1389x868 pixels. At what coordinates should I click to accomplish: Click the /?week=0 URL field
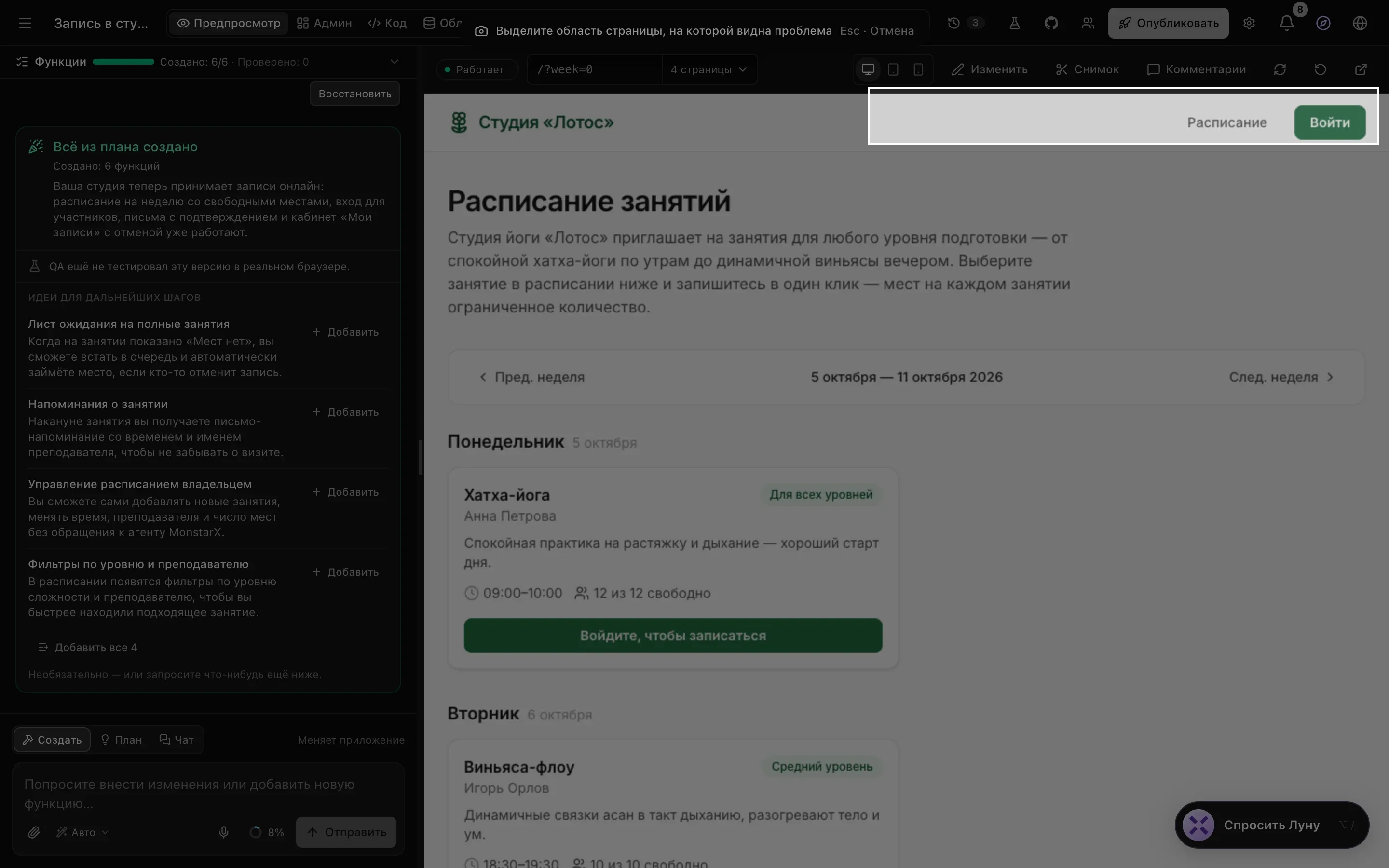pyautogui.click(x=595, y=69)
